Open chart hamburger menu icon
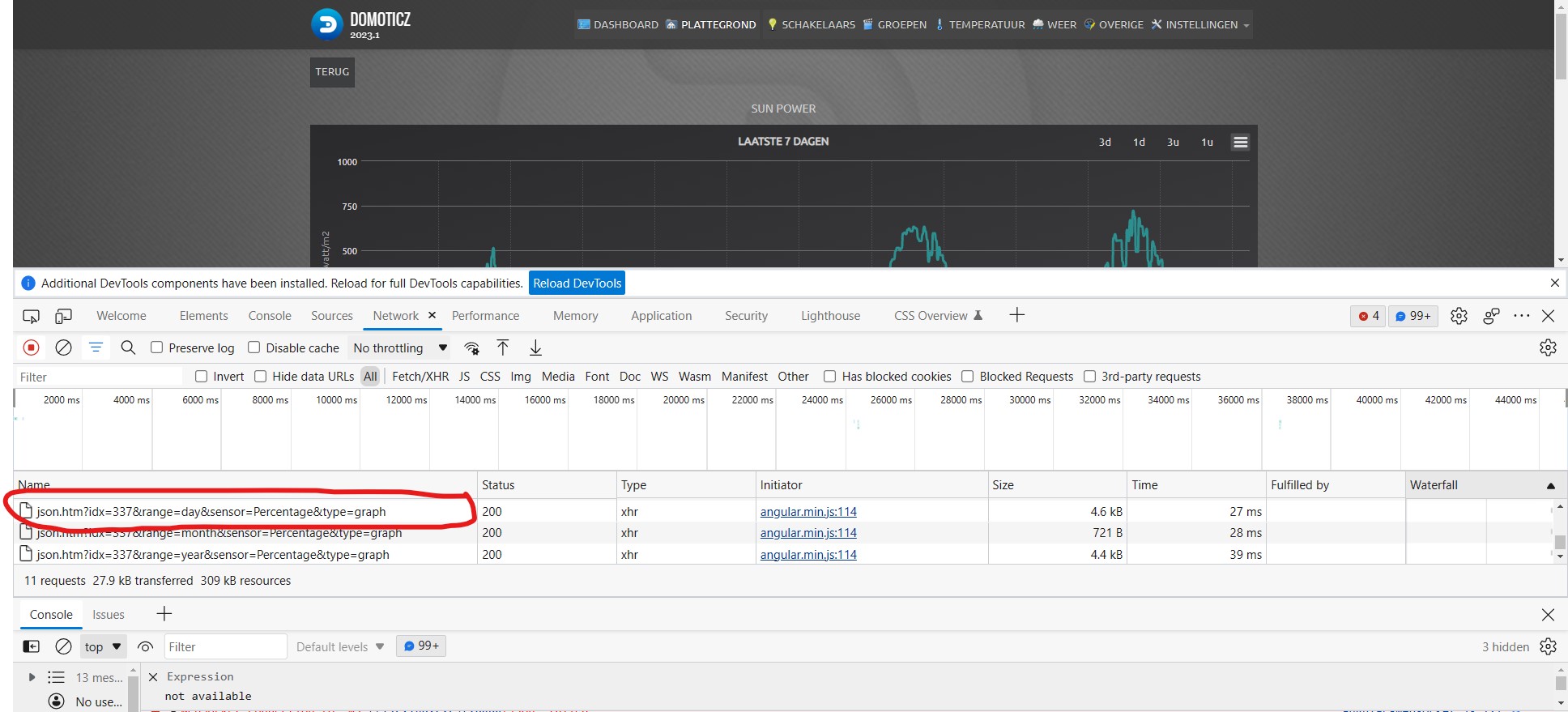Image resolution: width=1568 pixels, height=712 pixels. [1240, 142]
